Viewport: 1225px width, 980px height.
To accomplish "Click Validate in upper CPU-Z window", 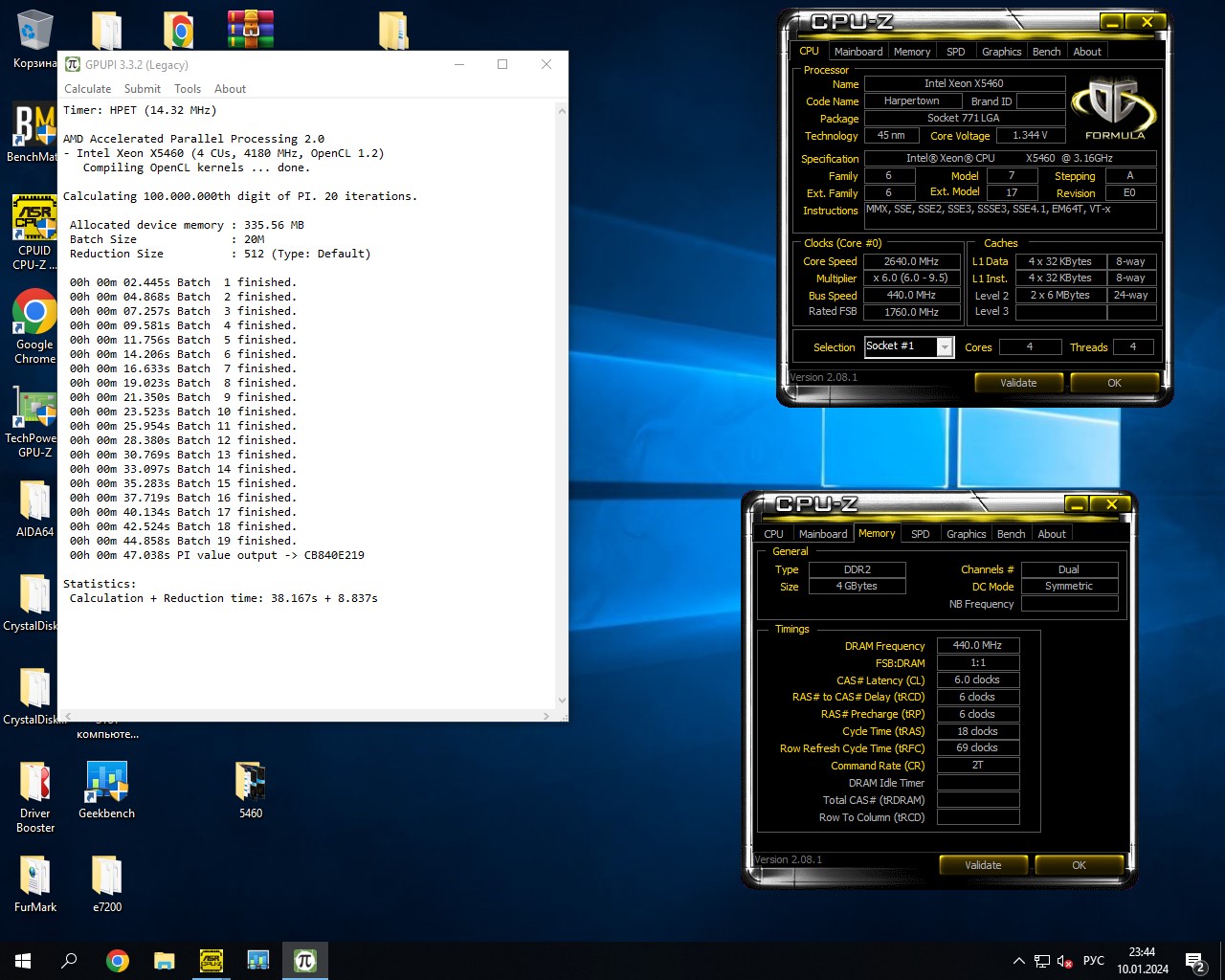I will coord(1018,383).
